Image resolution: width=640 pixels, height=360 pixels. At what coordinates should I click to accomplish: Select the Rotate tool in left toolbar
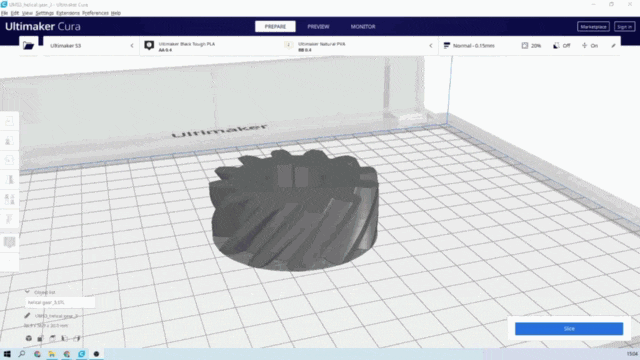tap(9, 160)
